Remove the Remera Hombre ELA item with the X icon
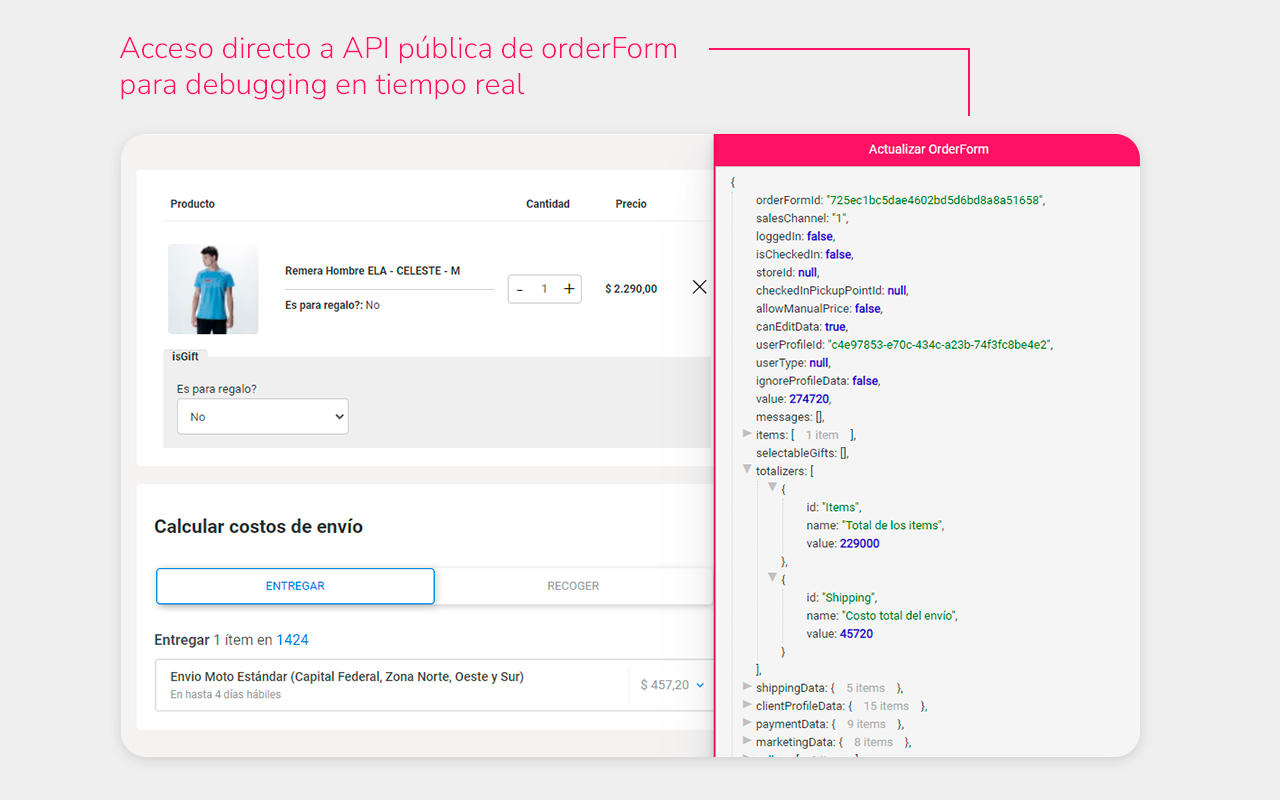Viewport: 1280px width, 800px height. click(699, 287)
